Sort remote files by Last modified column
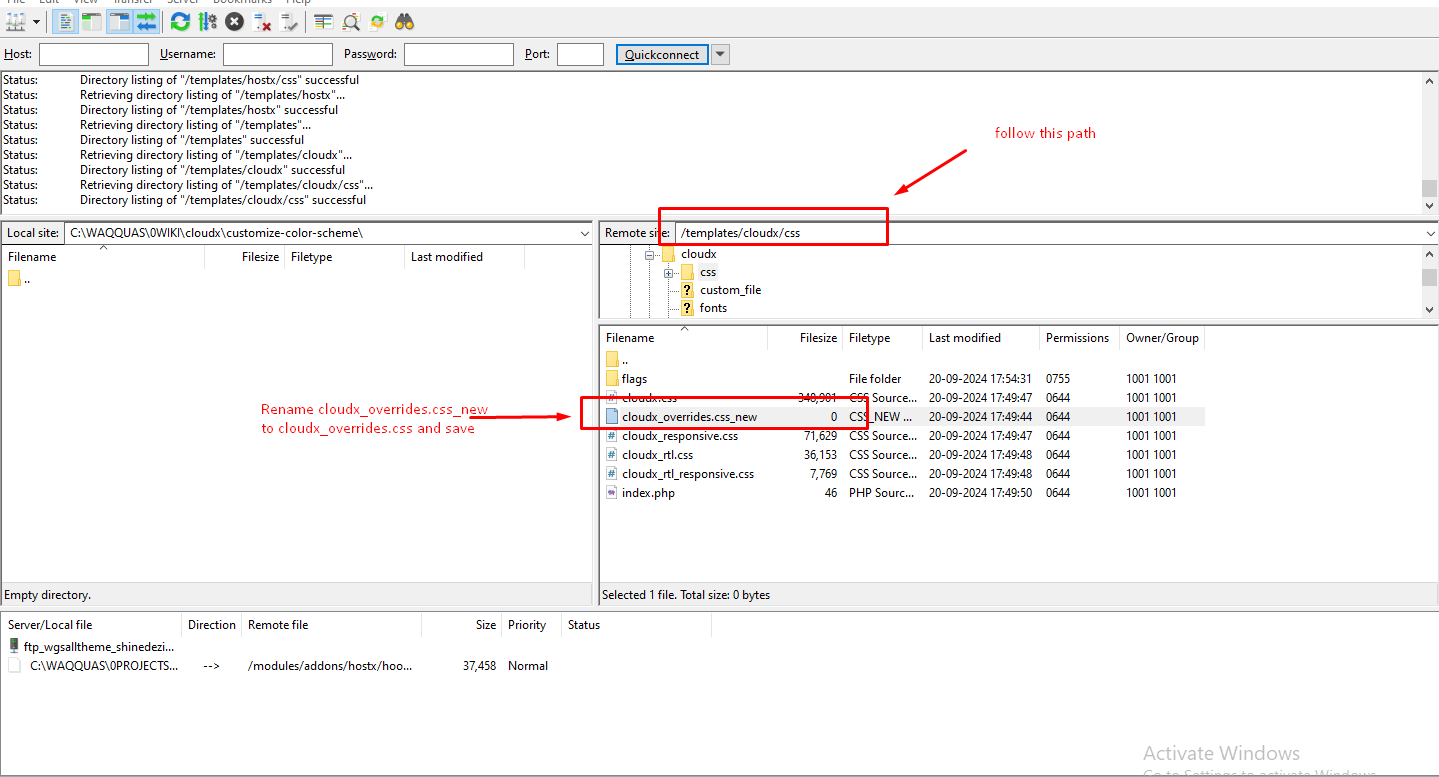Viewport: 1439px width, 777px height. [x=964, y=338]
